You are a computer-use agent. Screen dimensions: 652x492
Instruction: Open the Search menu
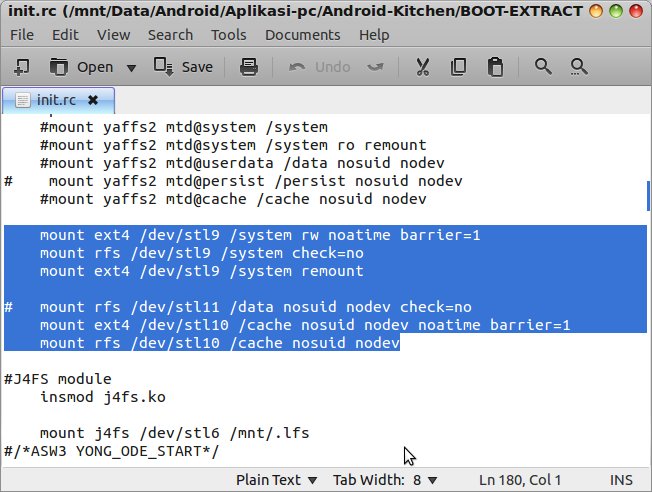(x=170, y=34)
